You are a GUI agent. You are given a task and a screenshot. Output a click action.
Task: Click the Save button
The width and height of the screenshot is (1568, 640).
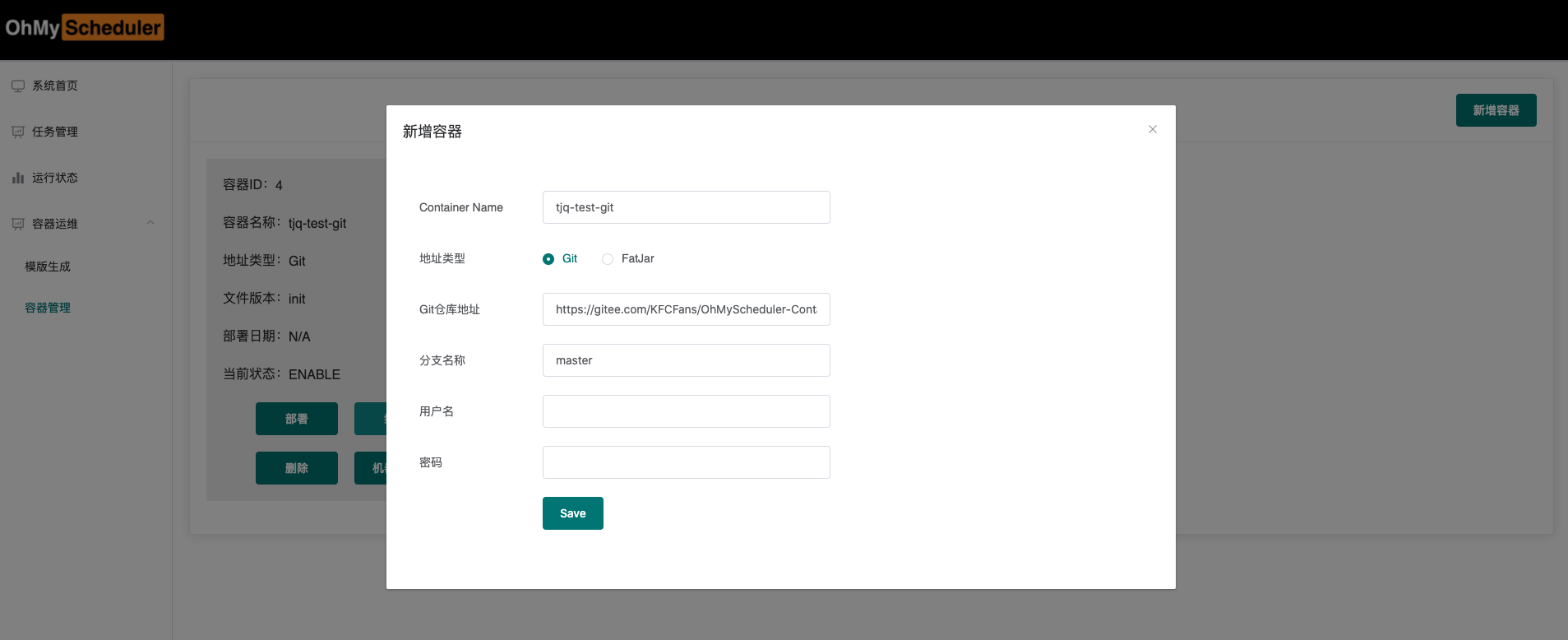573,513
